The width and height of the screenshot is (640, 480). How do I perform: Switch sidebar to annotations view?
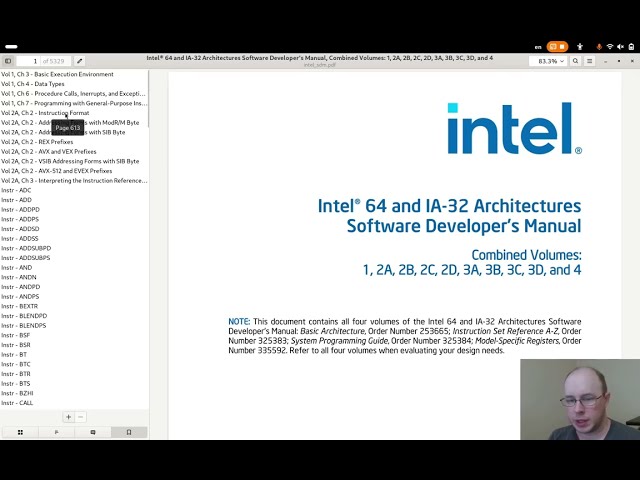coord(93,432)
